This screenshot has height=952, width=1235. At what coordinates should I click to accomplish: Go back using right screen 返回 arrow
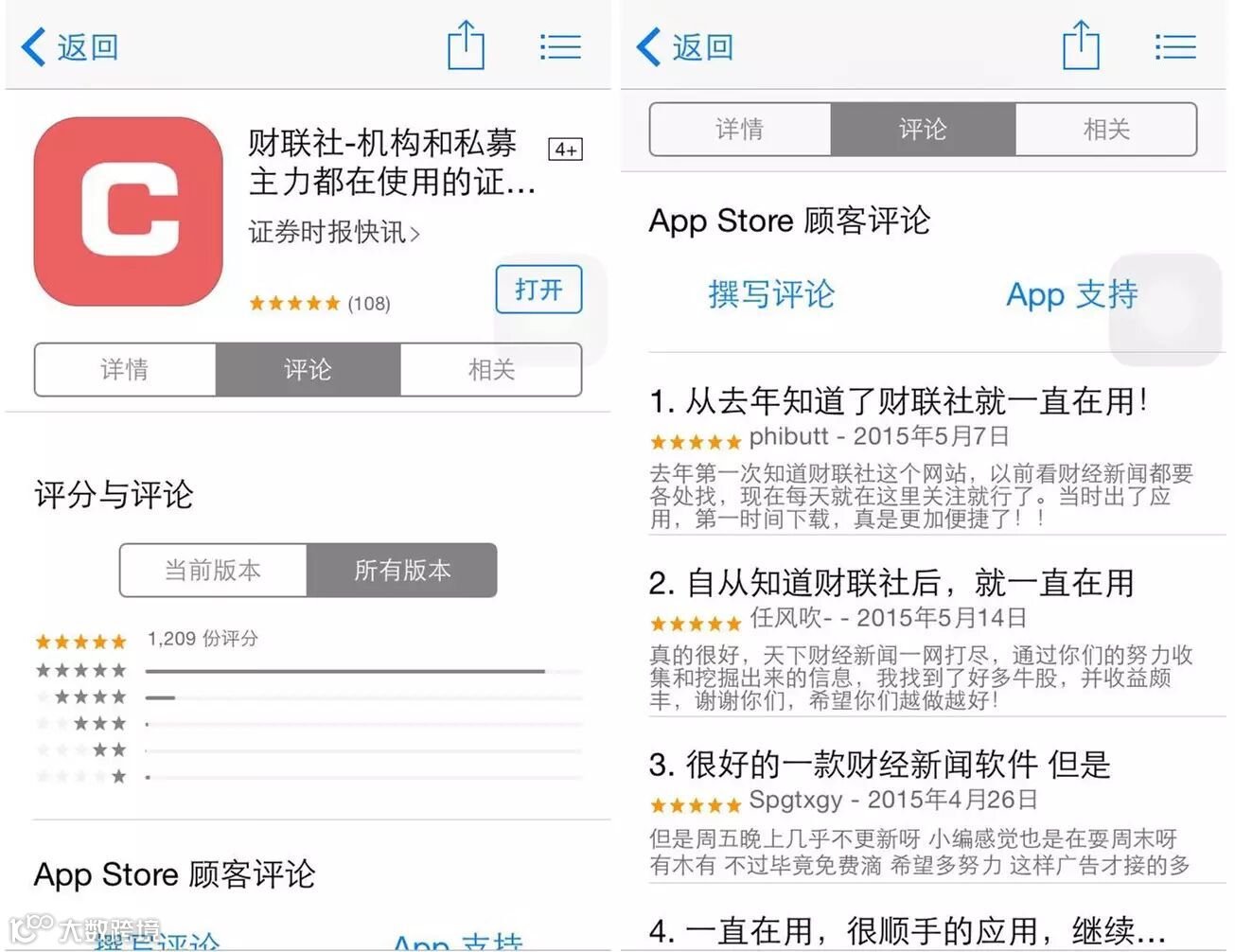[x=685, y=46]
